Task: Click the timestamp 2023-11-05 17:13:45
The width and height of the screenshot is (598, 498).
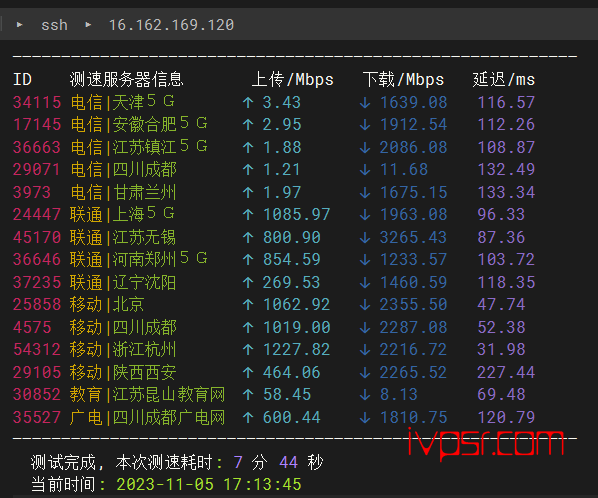Action: tap(209, 485)
